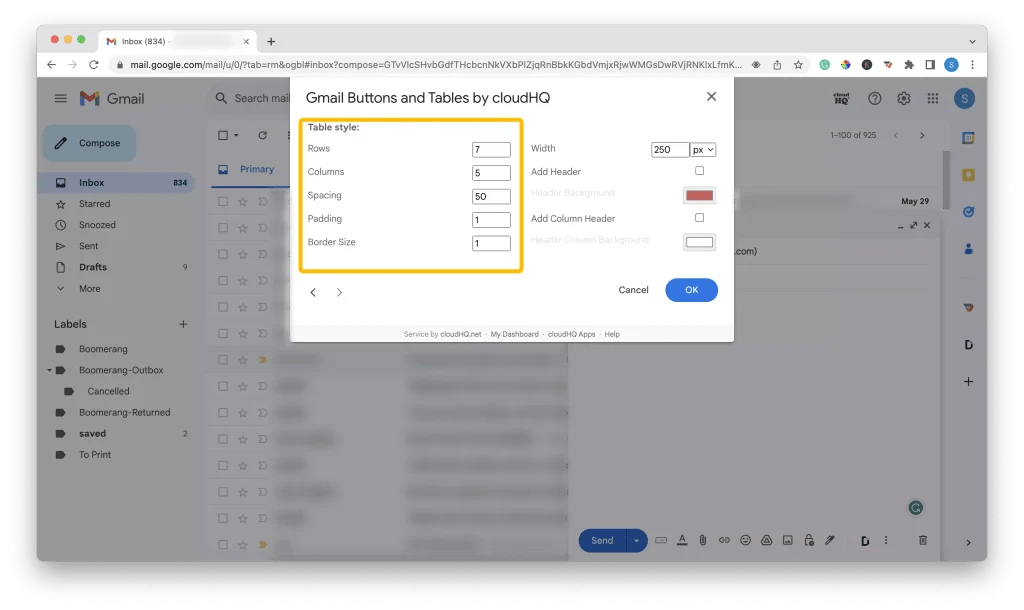Insert an emoji into the email

click(x=745, y=540)
